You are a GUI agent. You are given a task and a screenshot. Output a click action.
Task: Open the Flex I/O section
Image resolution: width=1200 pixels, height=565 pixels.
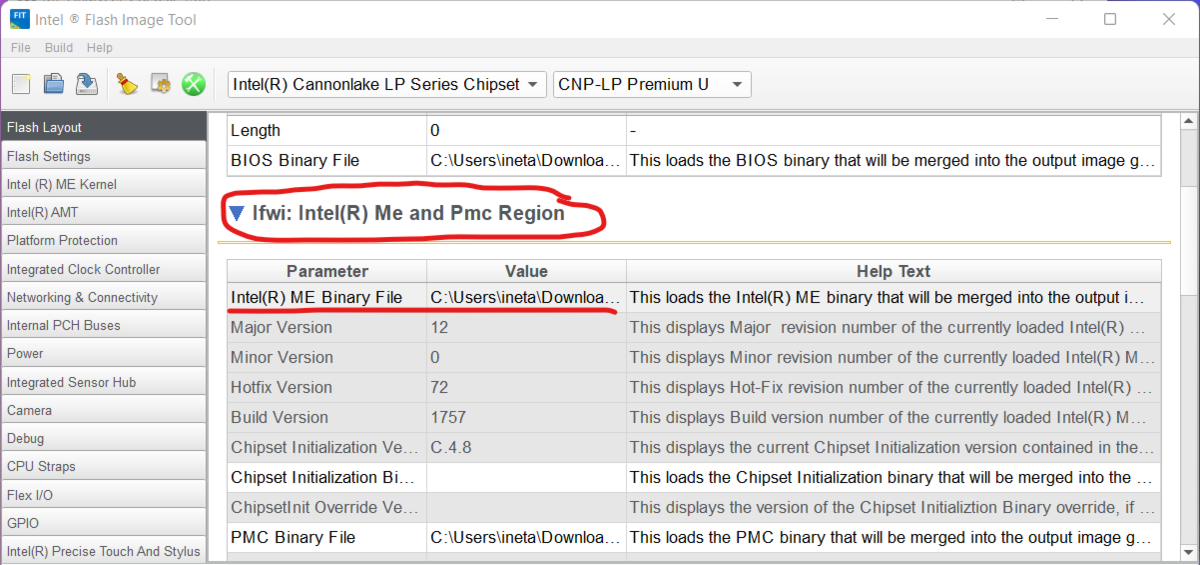103,495
